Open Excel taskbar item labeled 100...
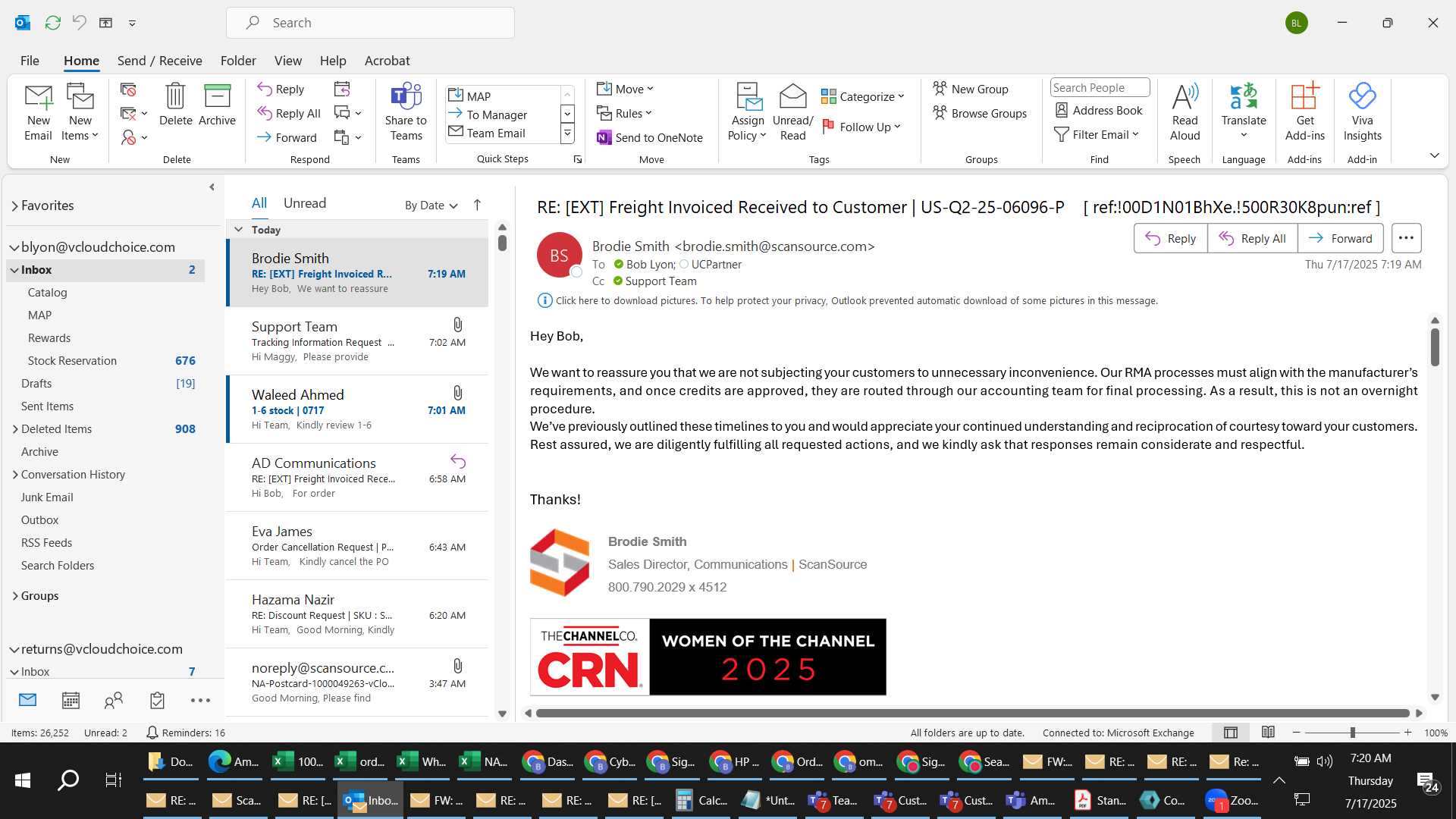Screen dimensions: 1456x819 point(298,761)
